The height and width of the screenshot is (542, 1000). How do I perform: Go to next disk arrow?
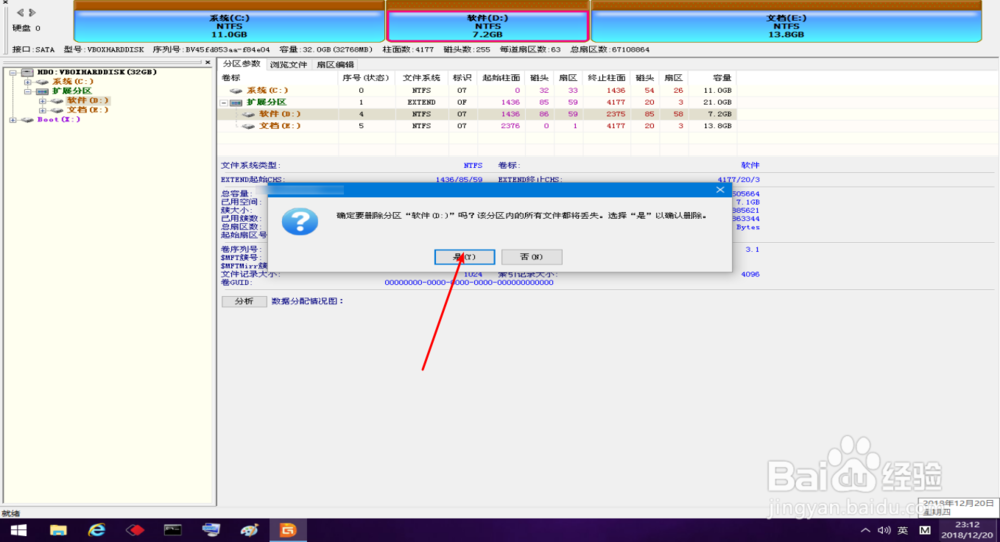point(32,12)
